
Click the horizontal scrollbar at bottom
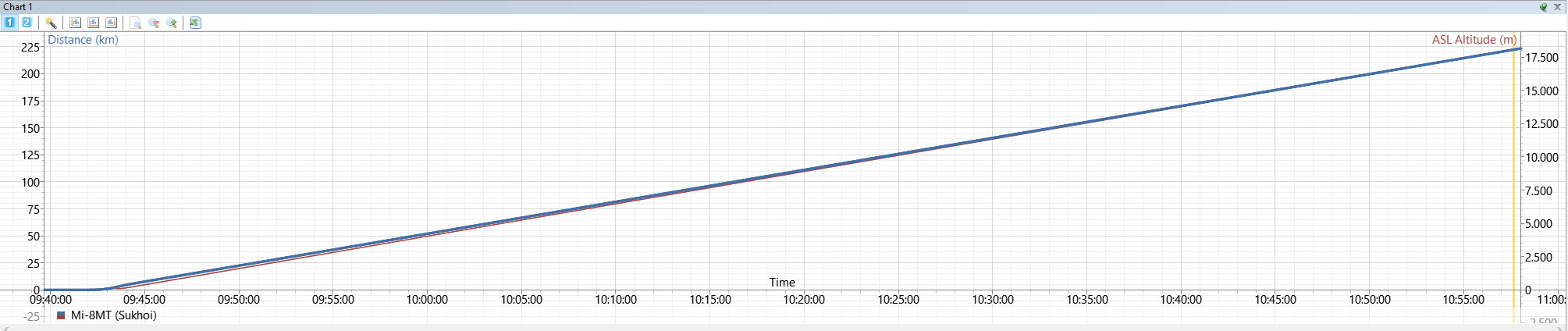tap(784, 328)
